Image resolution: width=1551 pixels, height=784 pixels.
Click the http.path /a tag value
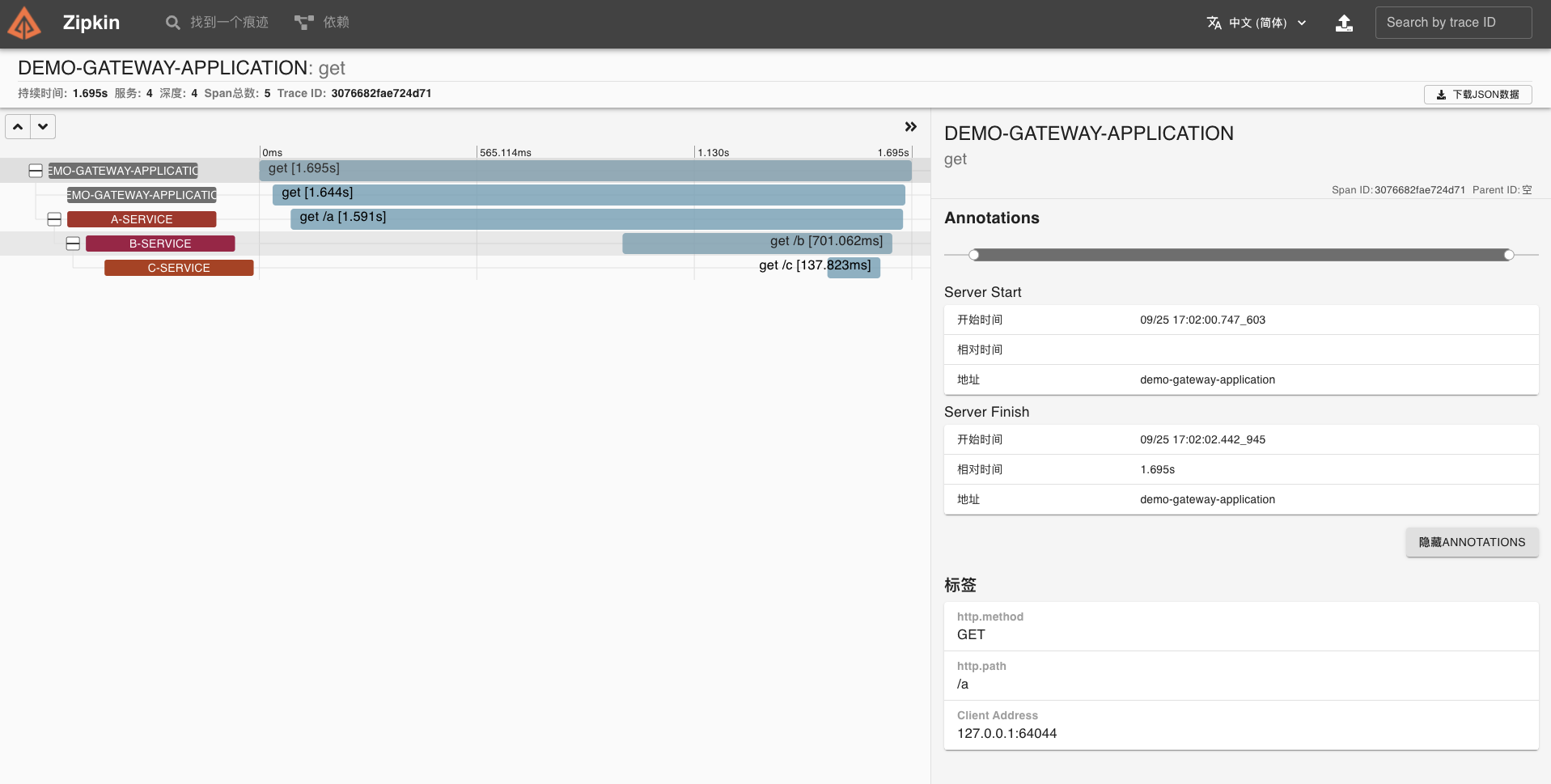pyautogui.click(x=963, y=684)
